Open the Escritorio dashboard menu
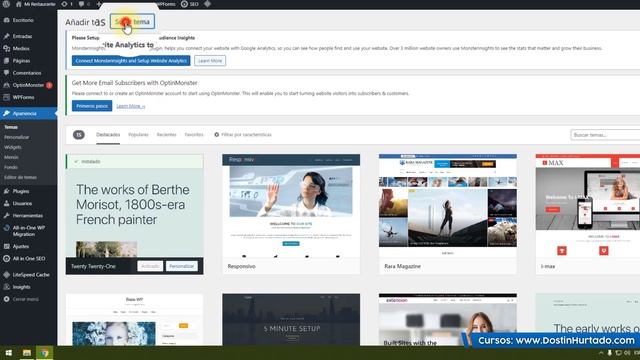This screenshot has width=640, height=360. (23, 20)
